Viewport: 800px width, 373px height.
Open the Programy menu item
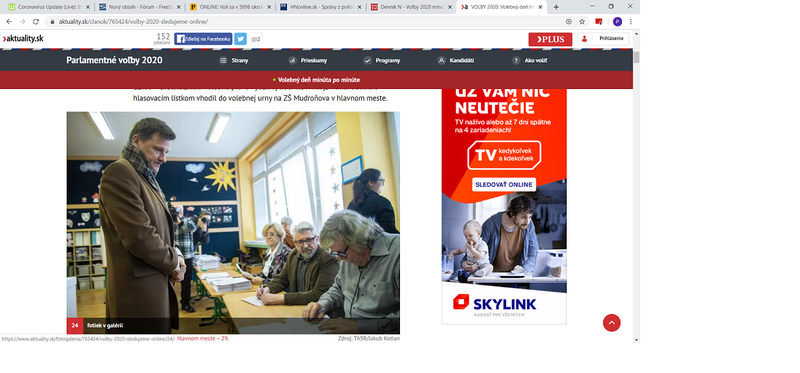click(382, 60)
